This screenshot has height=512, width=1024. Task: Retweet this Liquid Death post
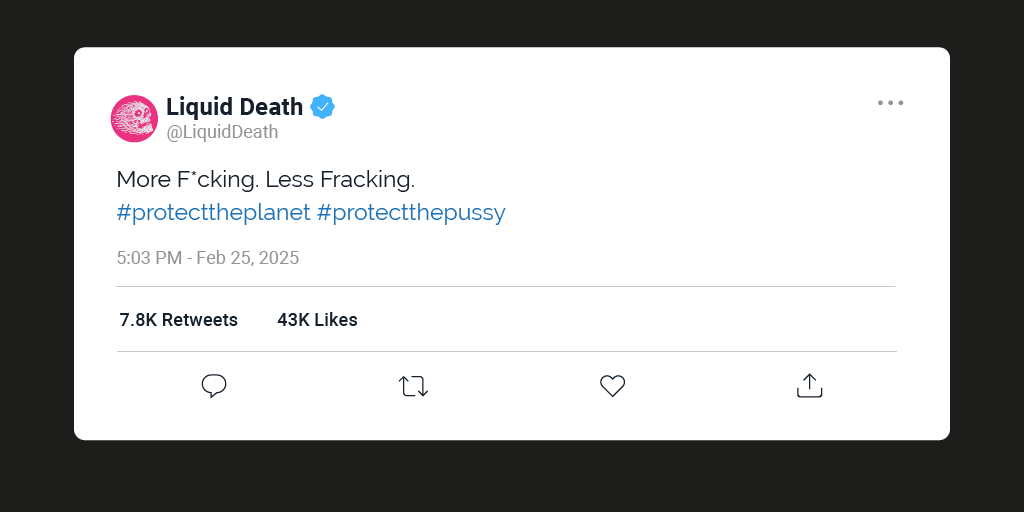(x=413, y=386)
